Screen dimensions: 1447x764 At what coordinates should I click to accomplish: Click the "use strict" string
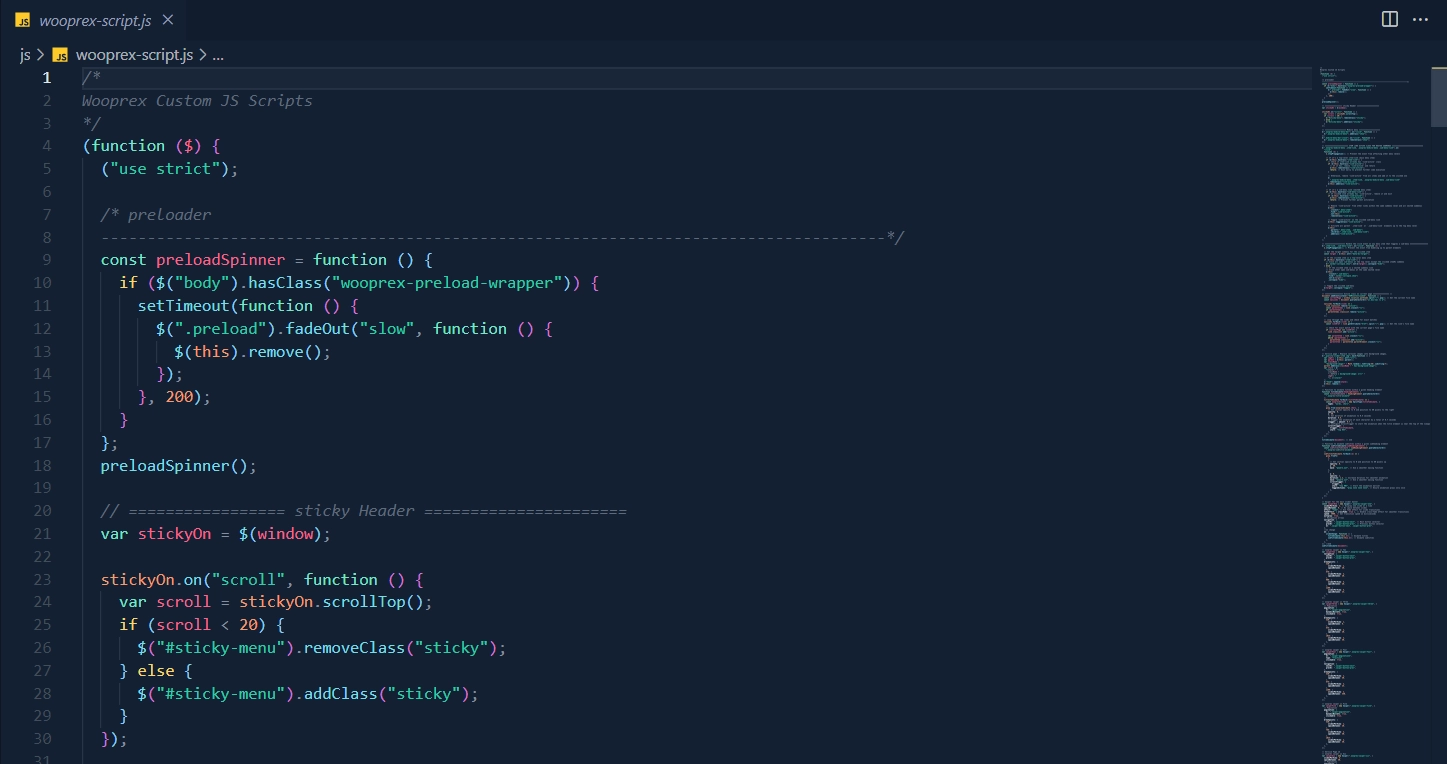pyautogui.click(x=165, y=169)
